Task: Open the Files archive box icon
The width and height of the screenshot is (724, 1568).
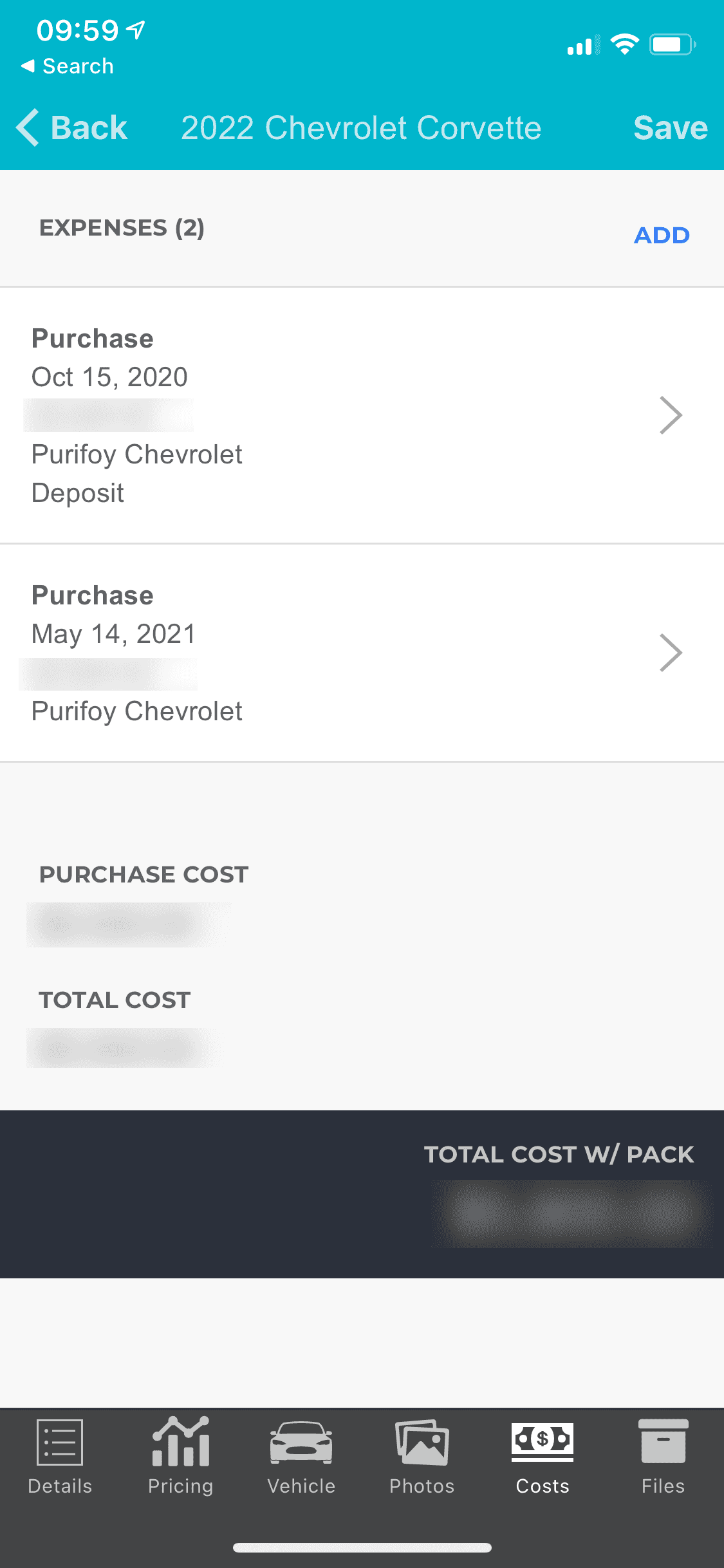Action: click(663, 1442)
